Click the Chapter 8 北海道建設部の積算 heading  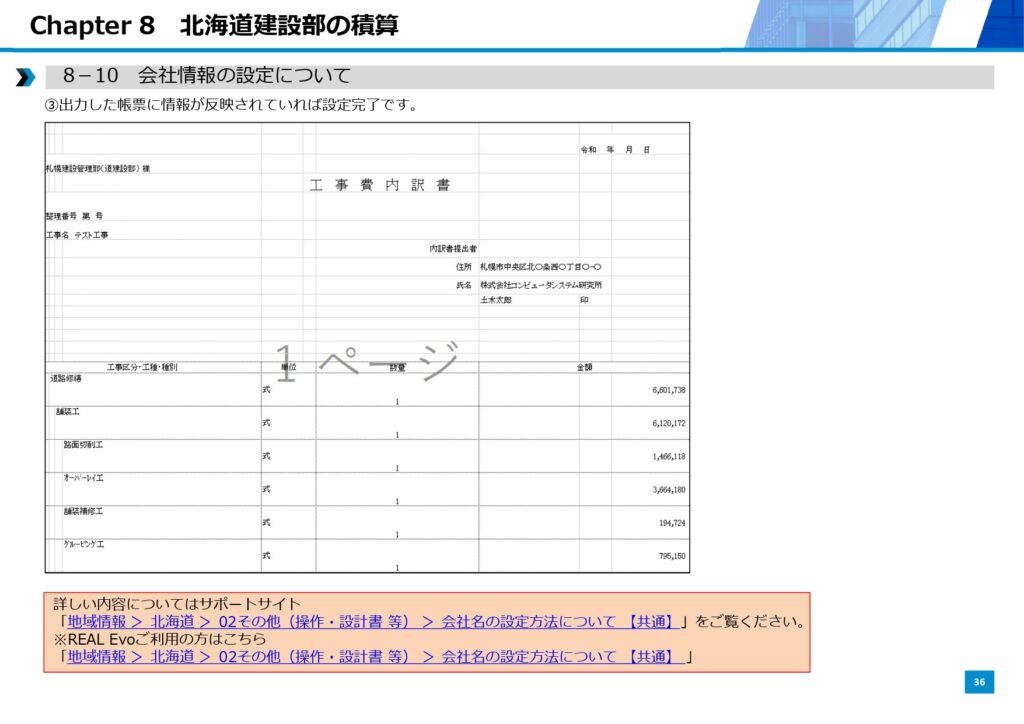[214, 26]
